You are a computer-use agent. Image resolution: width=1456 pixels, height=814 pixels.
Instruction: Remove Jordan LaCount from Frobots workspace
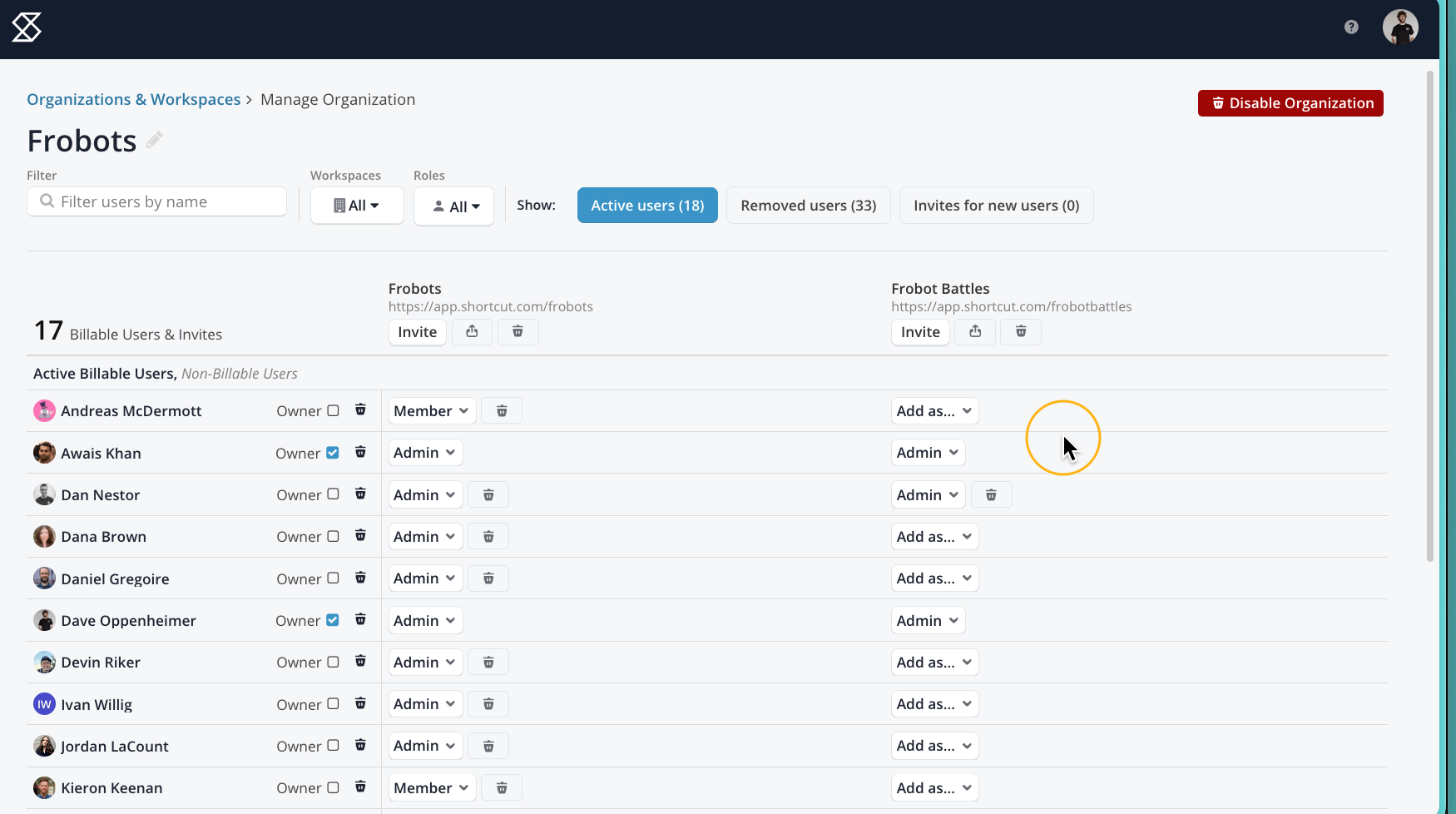pyautogui.click(x=488, y=747)
